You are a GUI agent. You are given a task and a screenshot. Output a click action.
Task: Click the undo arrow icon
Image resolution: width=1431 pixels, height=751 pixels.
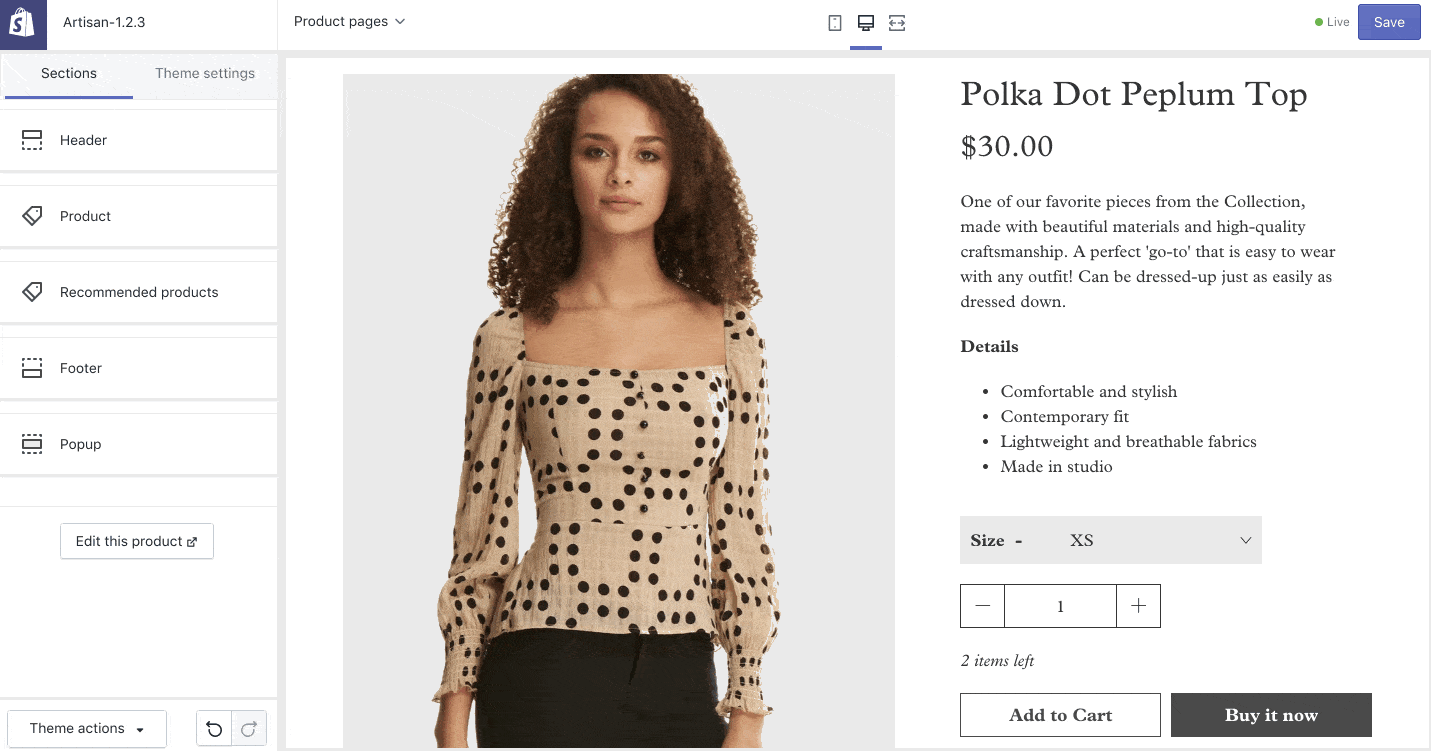point(214,729)
